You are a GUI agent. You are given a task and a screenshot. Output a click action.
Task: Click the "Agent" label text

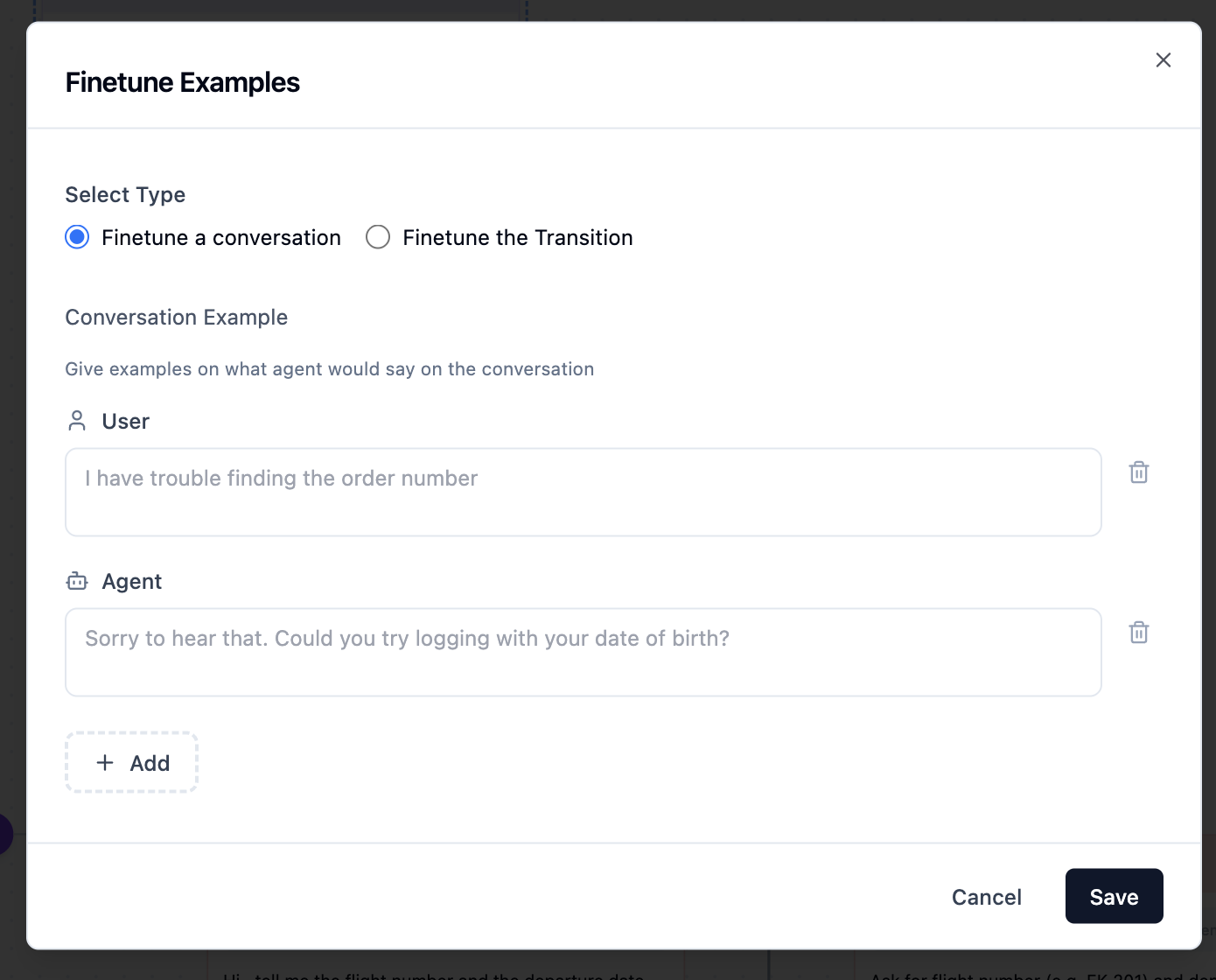coord(132,582)
